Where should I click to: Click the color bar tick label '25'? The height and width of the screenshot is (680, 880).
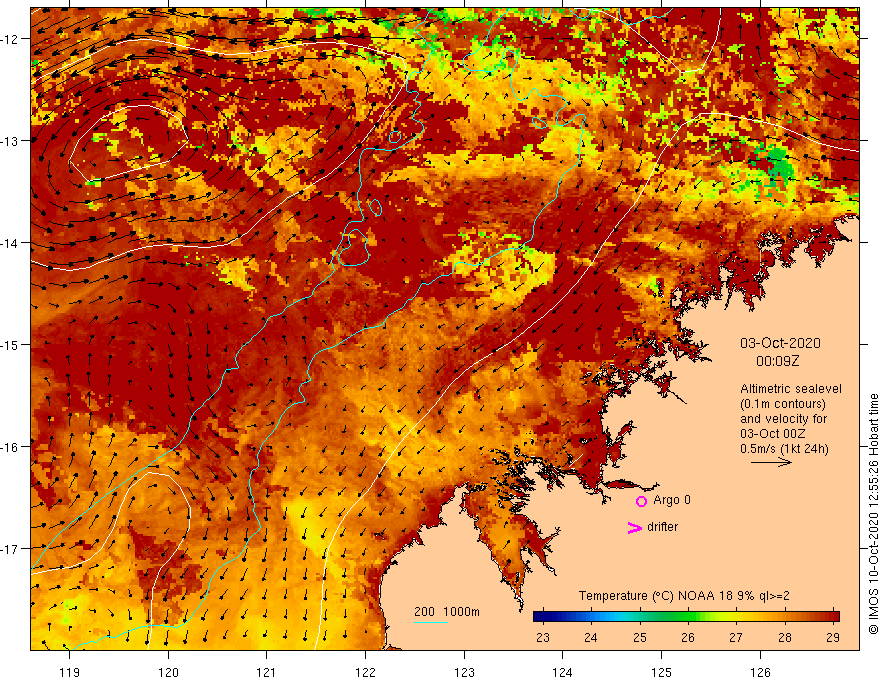(x=640, y=637)
